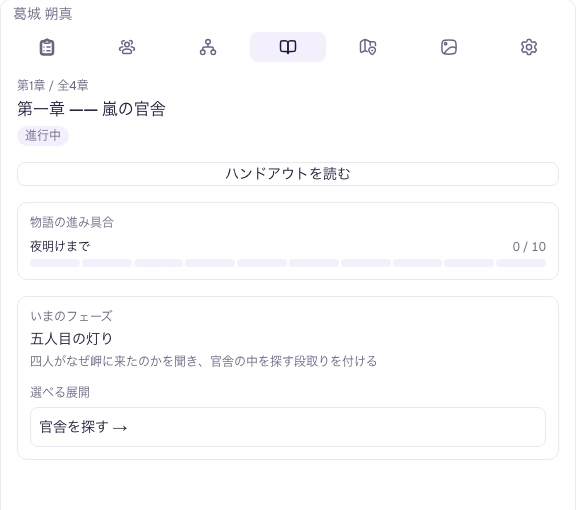
Task: Select the character name 葛城 朔真
Action: 43,14
